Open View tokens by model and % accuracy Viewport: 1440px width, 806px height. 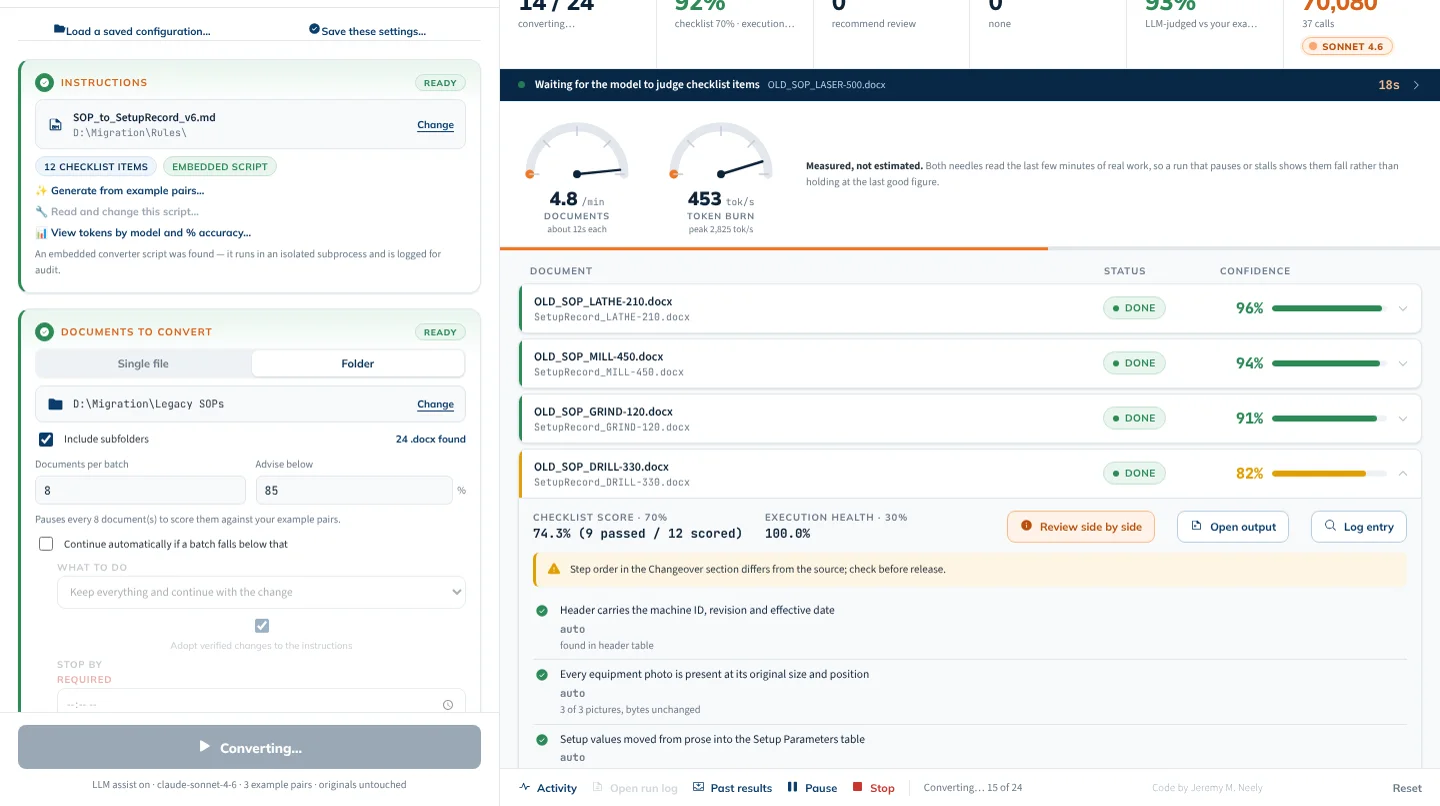143,233
